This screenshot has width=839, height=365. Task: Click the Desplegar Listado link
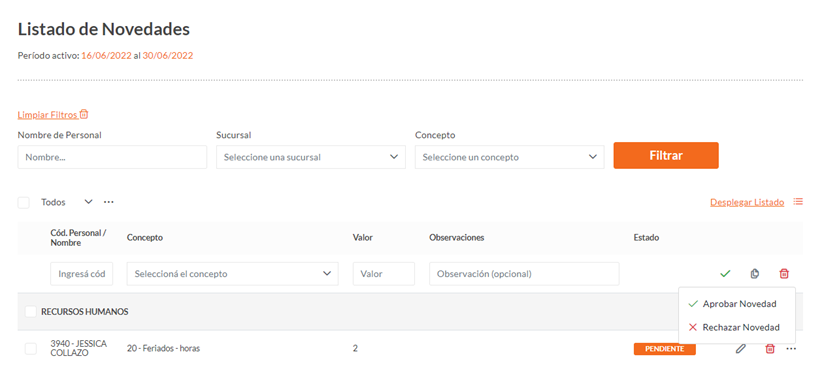coord(747,202)
